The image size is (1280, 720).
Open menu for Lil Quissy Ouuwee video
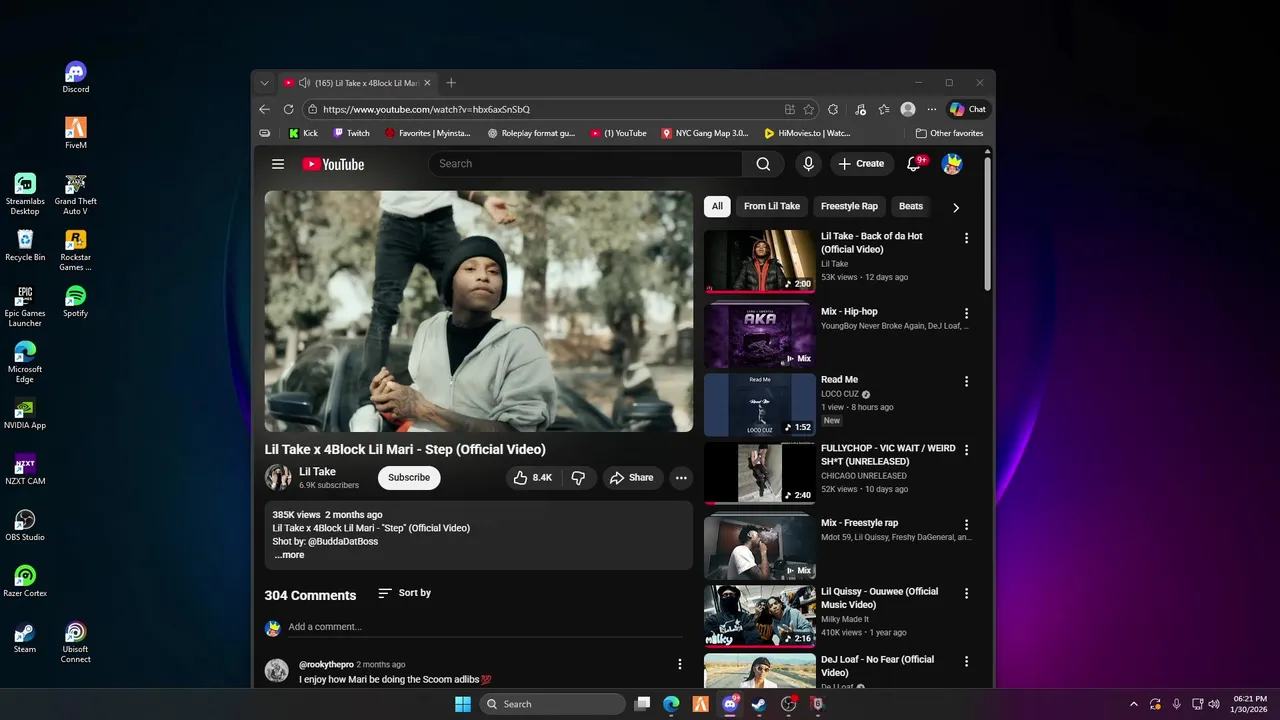(966, 593)
